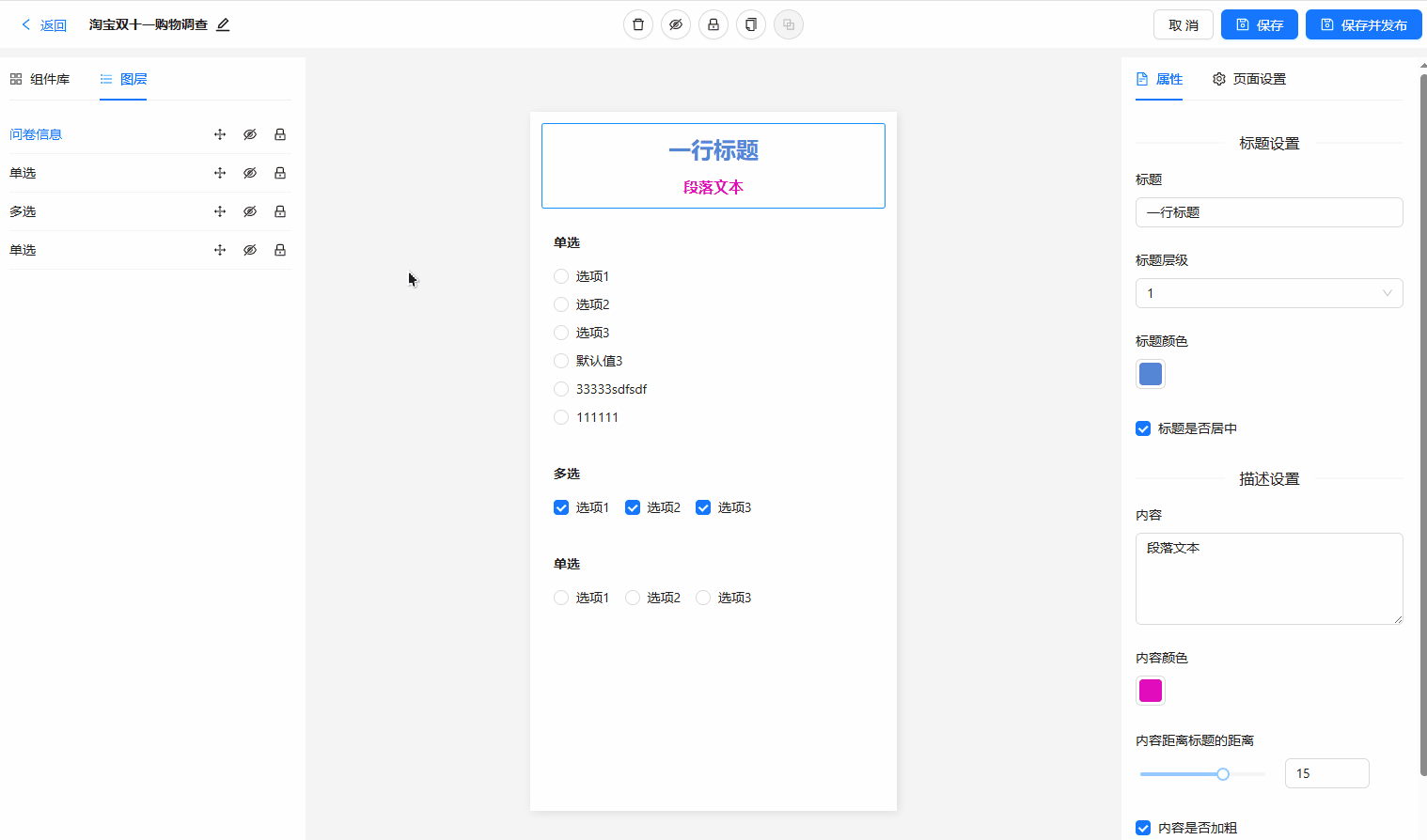Open the 页面设置 tab
The height and width of the screenshot is (840, 1427).
pyautogui.click(x=1249, y=79)
